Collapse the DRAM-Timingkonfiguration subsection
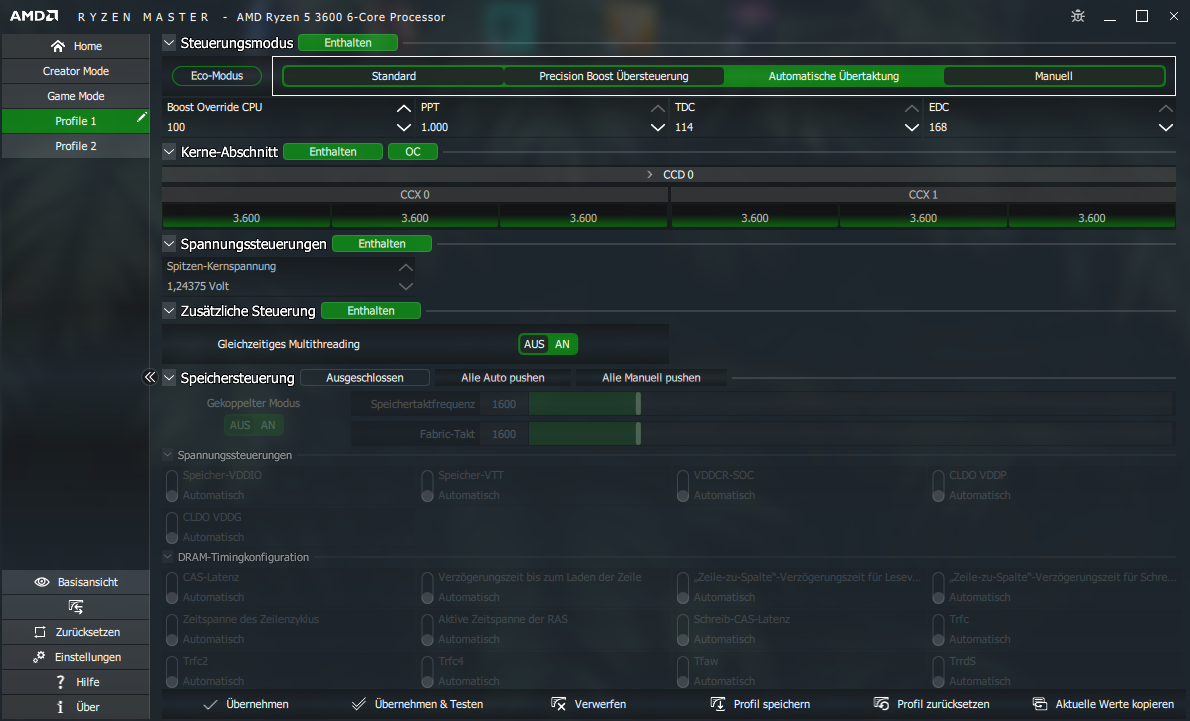 click(168, 556)
